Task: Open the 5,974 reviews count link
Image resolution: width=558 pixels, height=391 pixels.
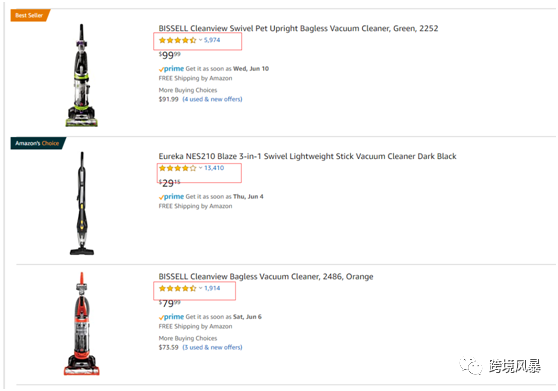Action: (212, 40)
